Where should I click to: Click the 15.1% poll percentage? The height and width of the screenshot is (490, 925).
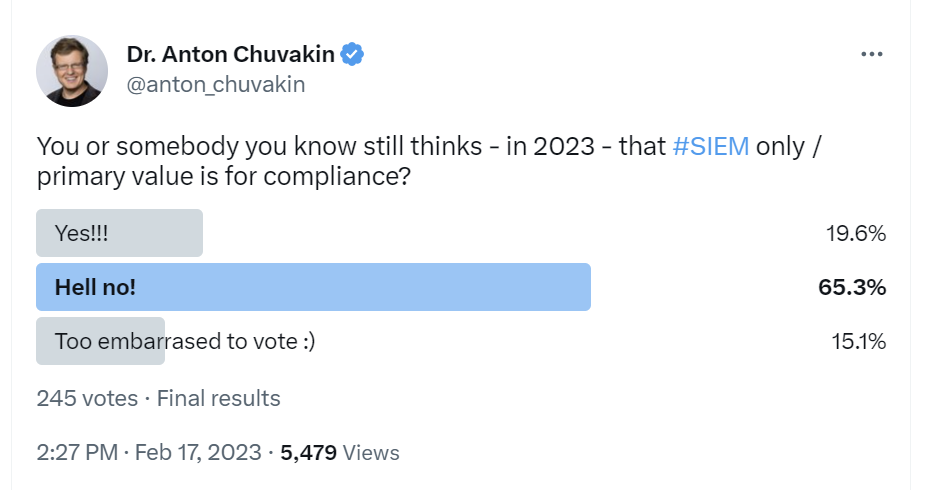click(x=859, y=341)
